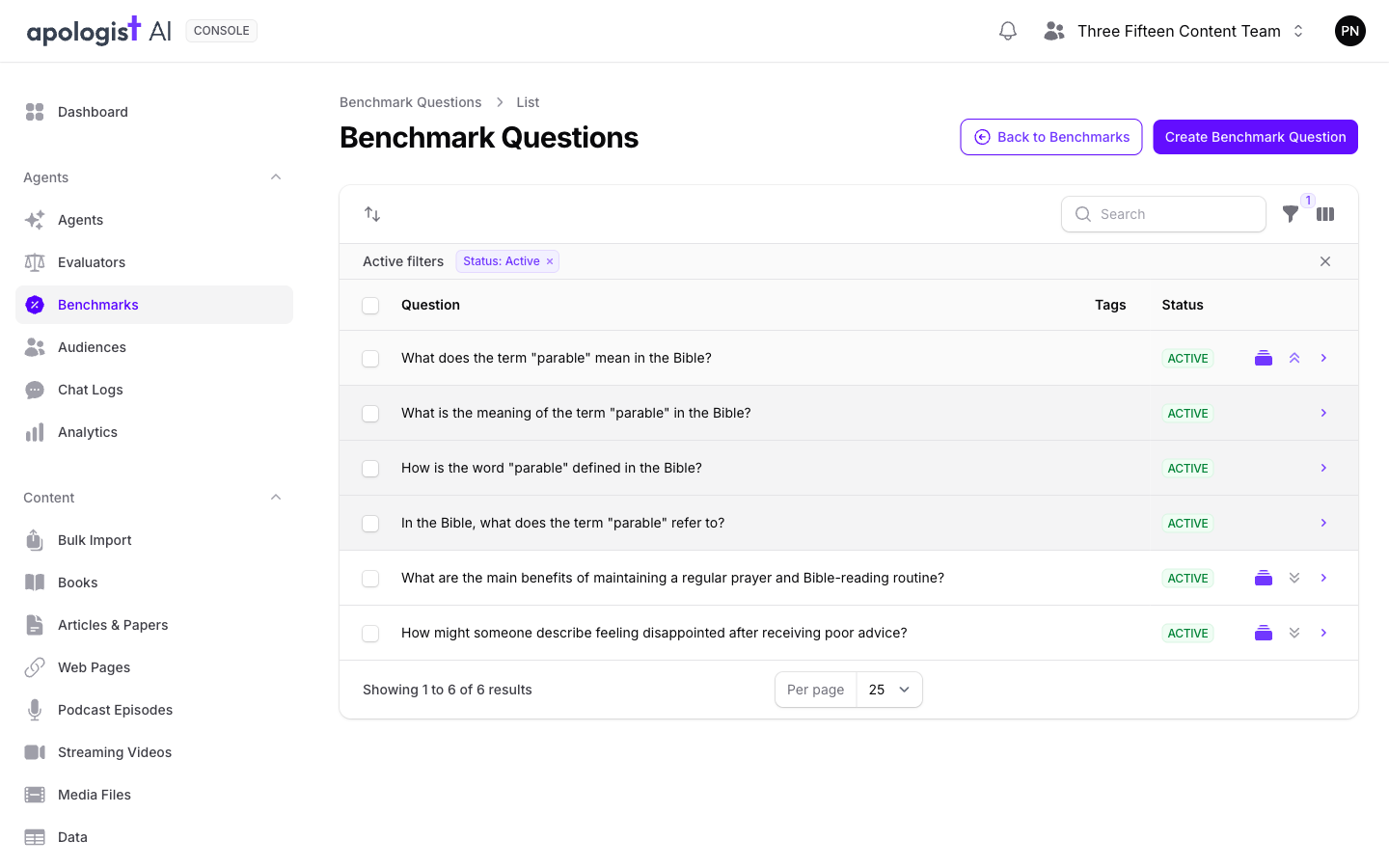
Task: Click stack icon on poor advice row
Action: point(1264,633)
